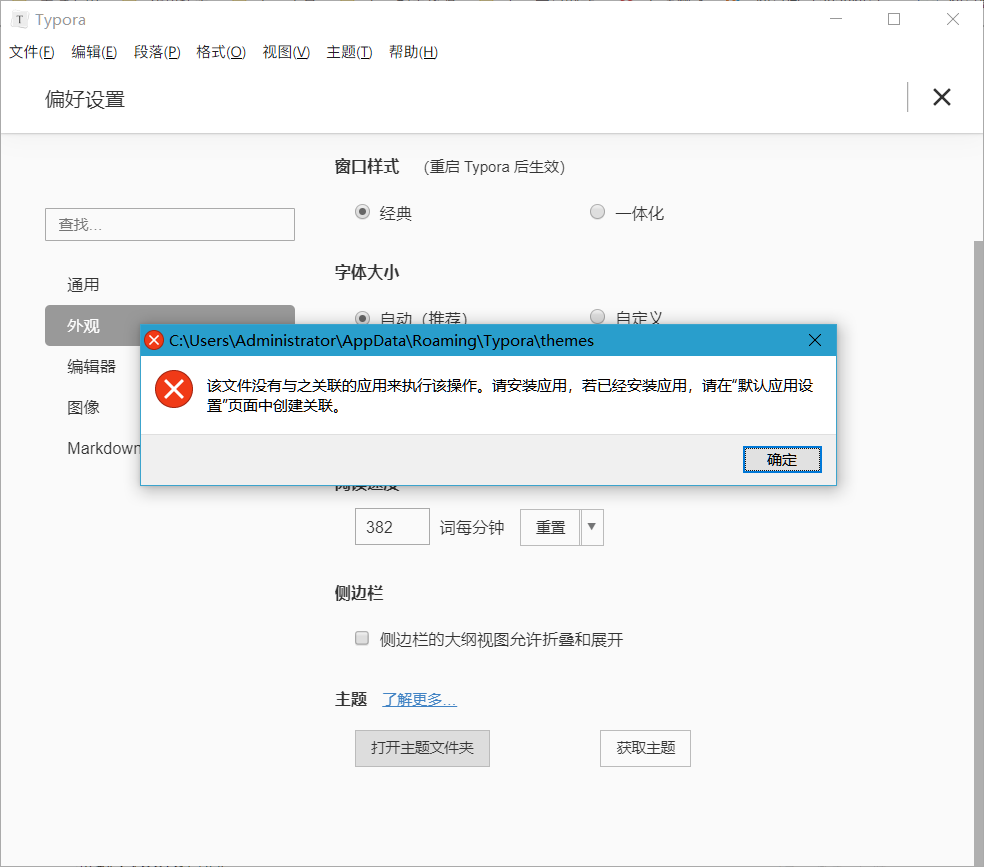Select 自定义 font size option
This screenshot has width=984, height=867.
point(597,316)
